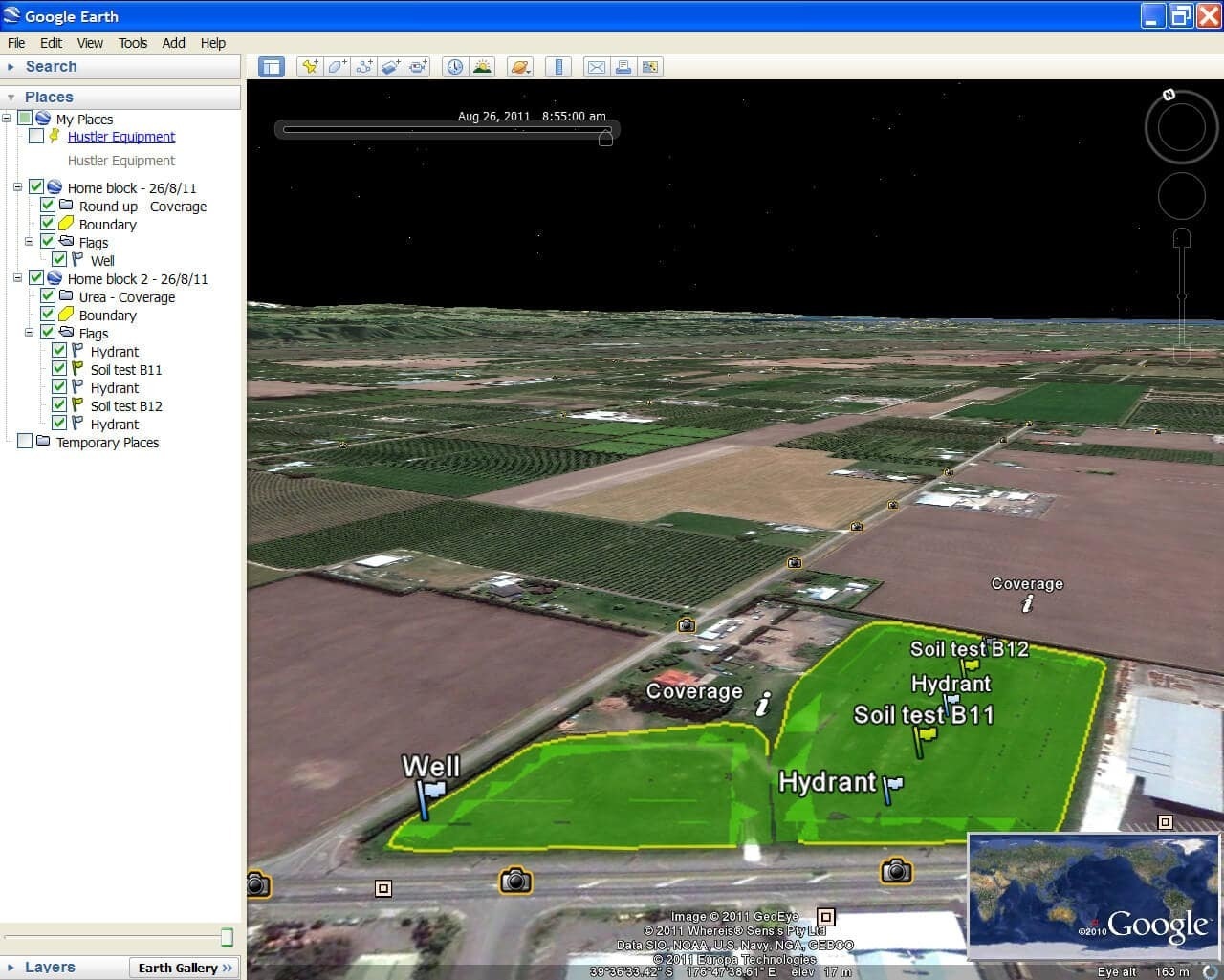Click the Record a Tour camera tool

pos(418,67)
